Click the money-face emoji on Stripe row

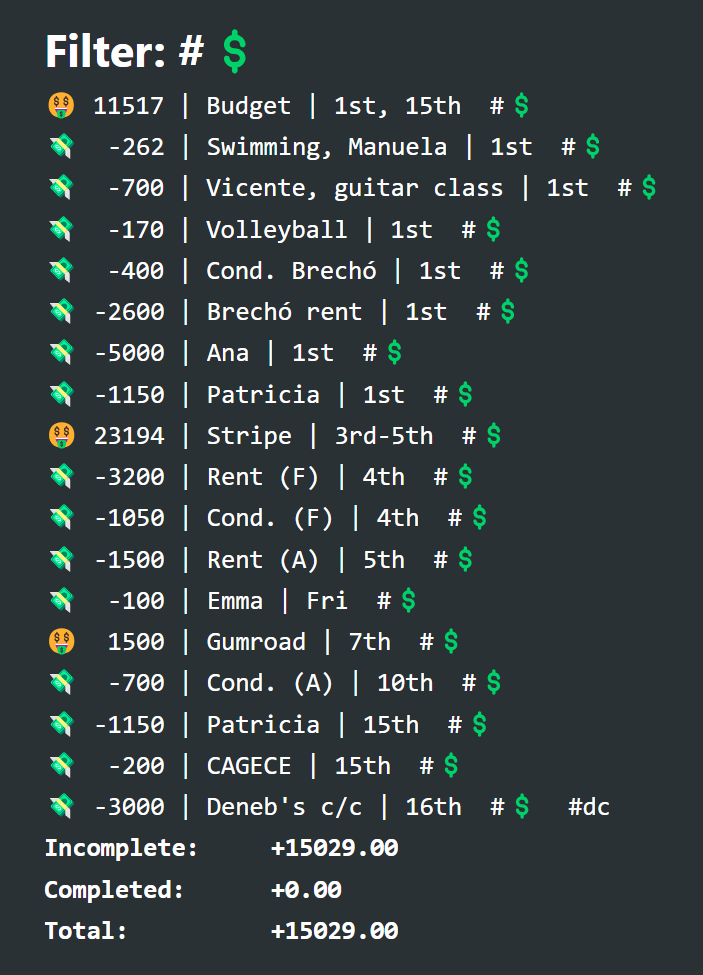pyautogui.click(x=61, y=435)
